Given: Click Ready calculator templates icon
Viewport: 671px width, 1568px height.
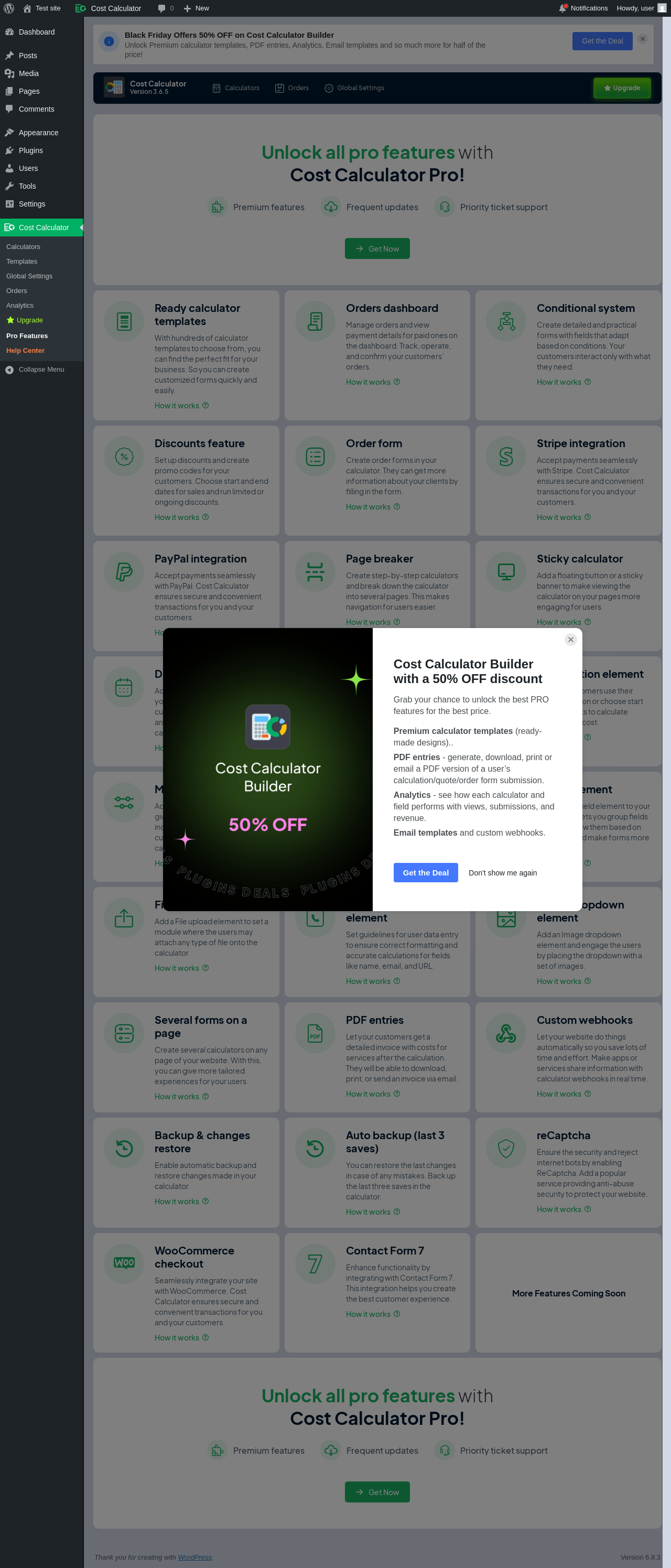Looking at the screenshot, I should pos(124,321).
